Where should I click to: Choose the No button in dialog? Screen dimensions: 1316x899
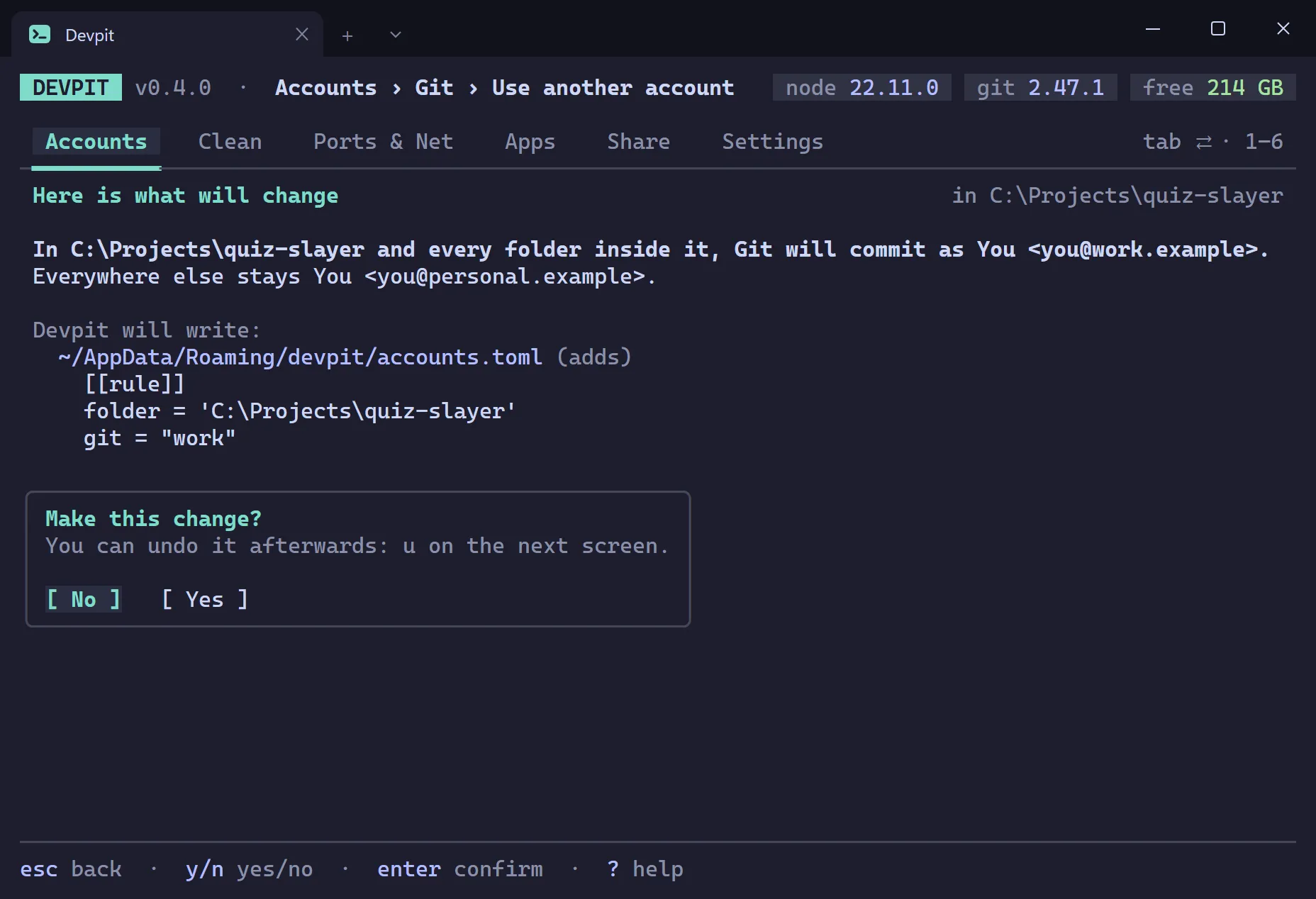tap(84, 599)
